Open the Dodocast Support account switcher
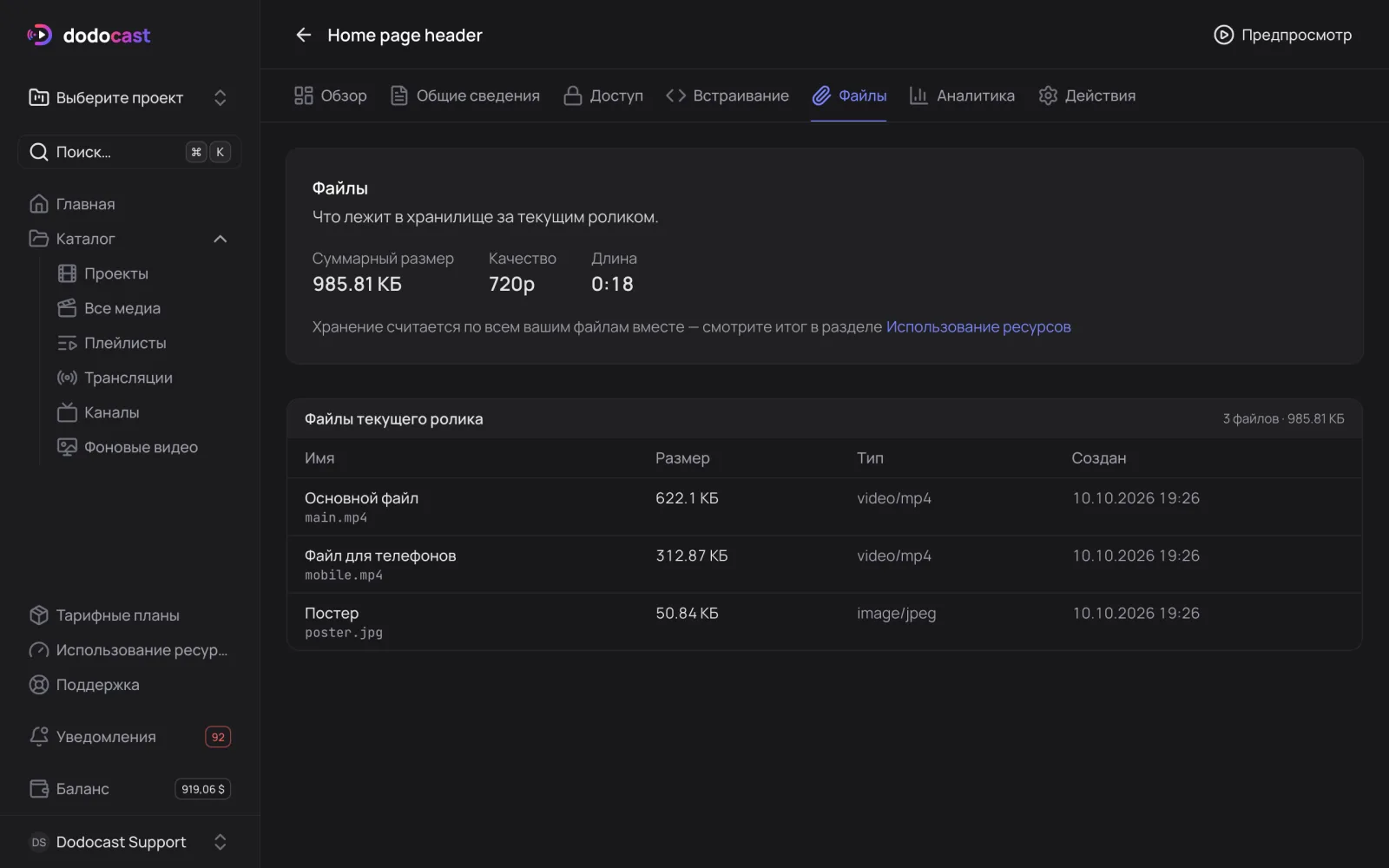 [x=129, y=842]
